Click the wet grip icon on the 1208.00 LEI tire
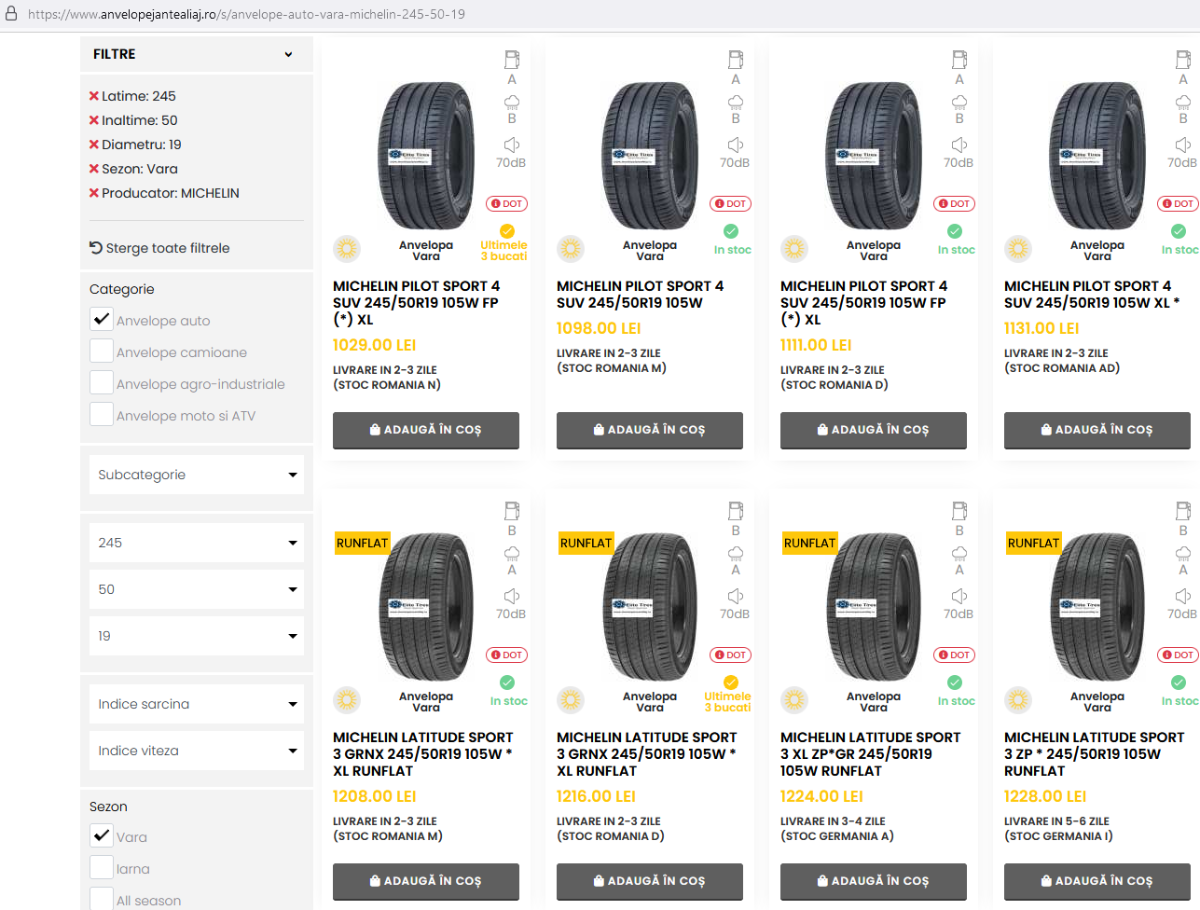The image size is (1200, 910). tap(512, 552)
